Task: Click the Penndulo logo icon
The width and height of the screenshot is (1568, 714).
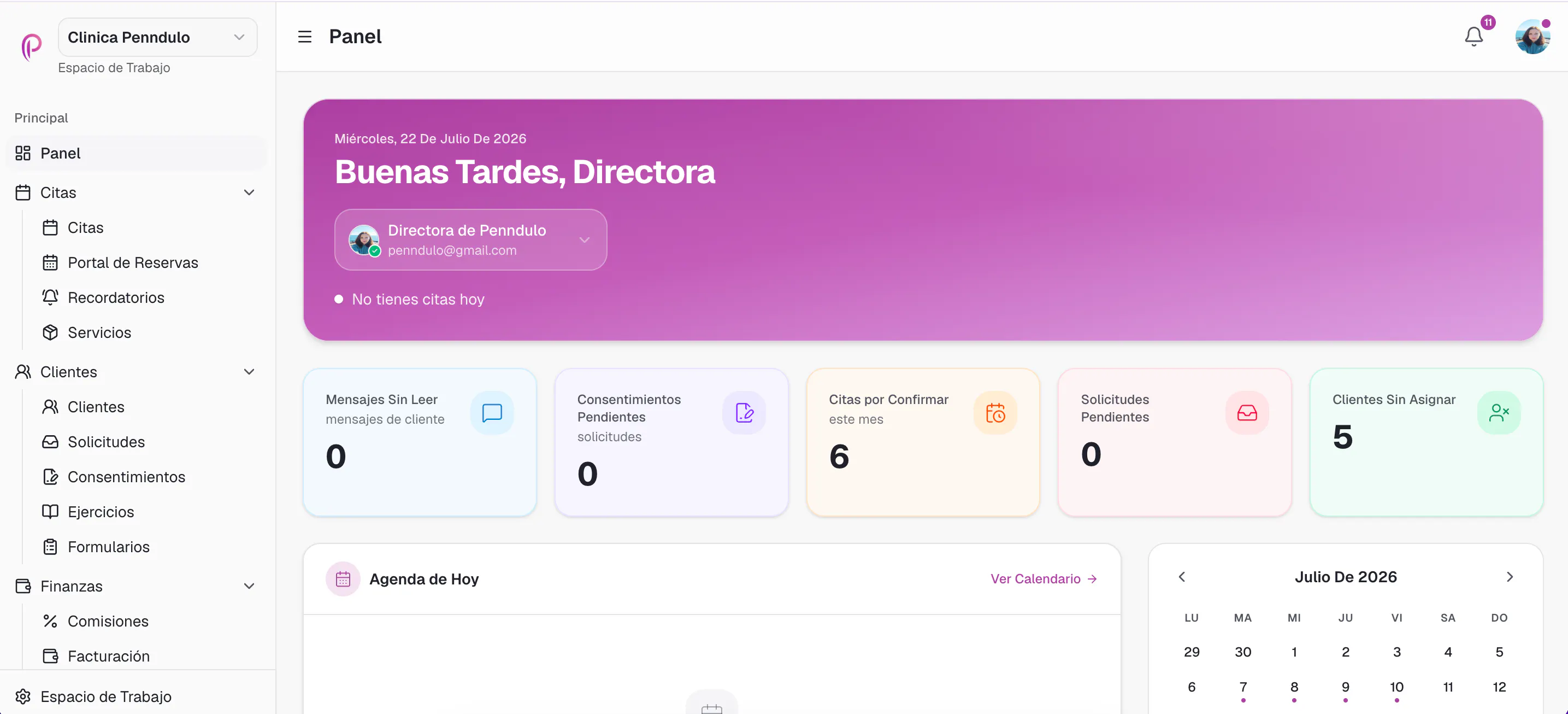Action: click(32, 47)
